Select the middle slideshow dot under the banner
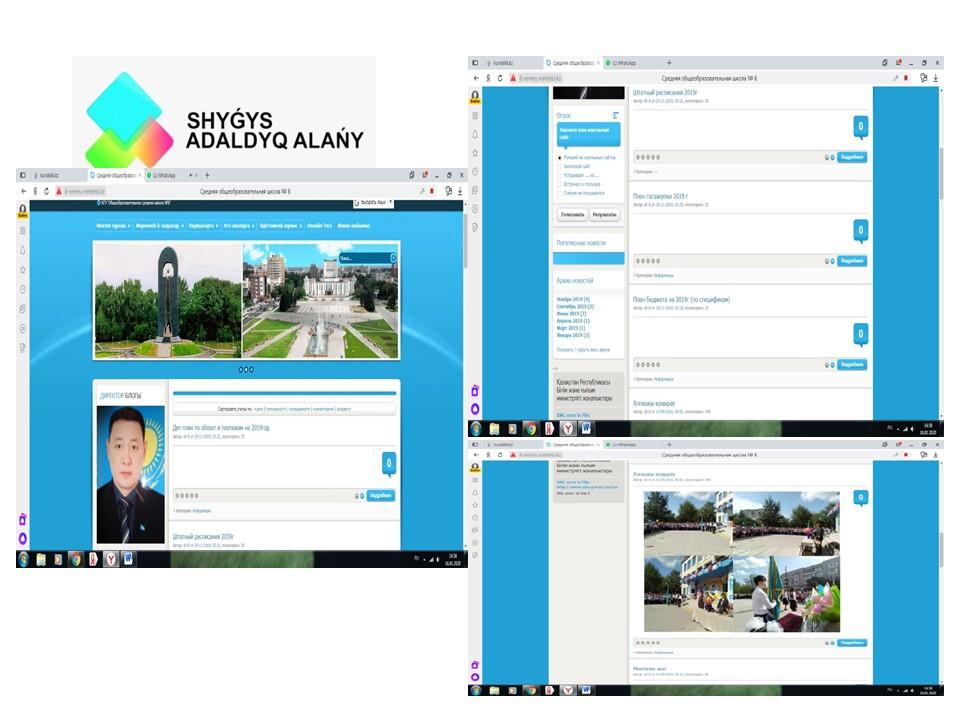960x720 pixels. point(246,370)
